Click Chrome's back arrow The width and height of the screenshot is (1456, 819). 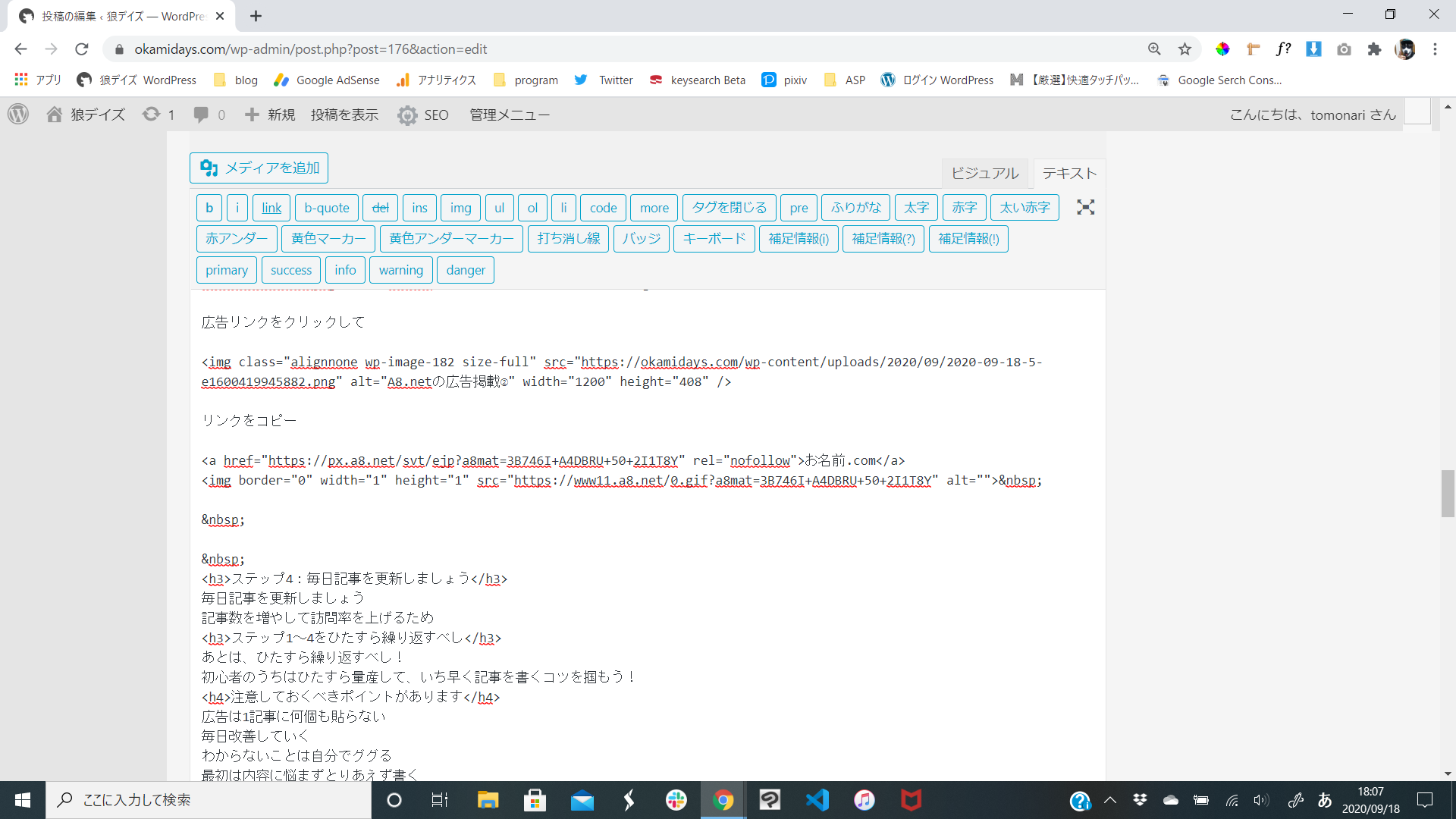(x=20, y=49)
